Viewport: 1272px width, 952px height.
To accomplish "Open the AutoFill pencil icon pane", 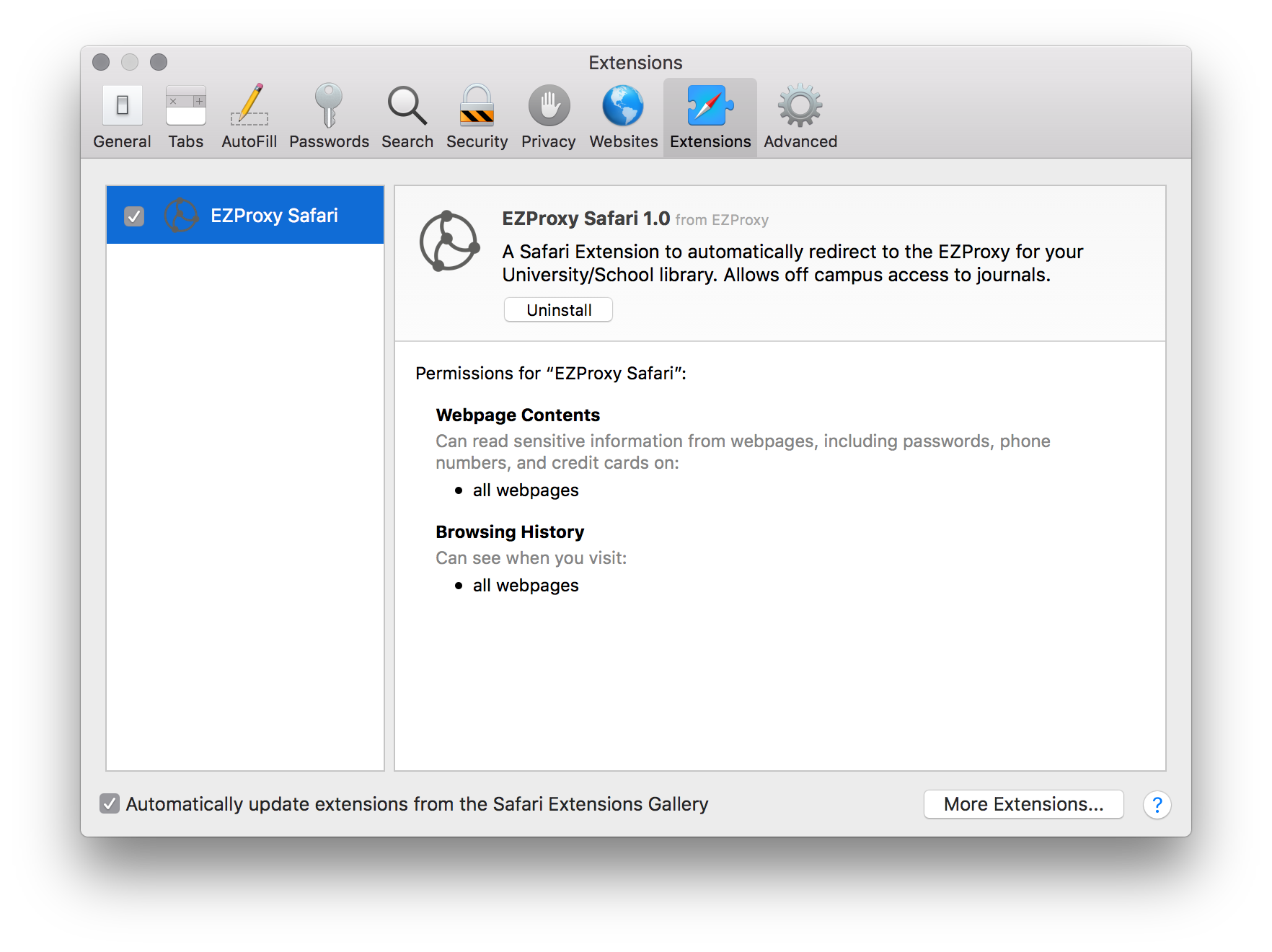I will coord(249,118).
